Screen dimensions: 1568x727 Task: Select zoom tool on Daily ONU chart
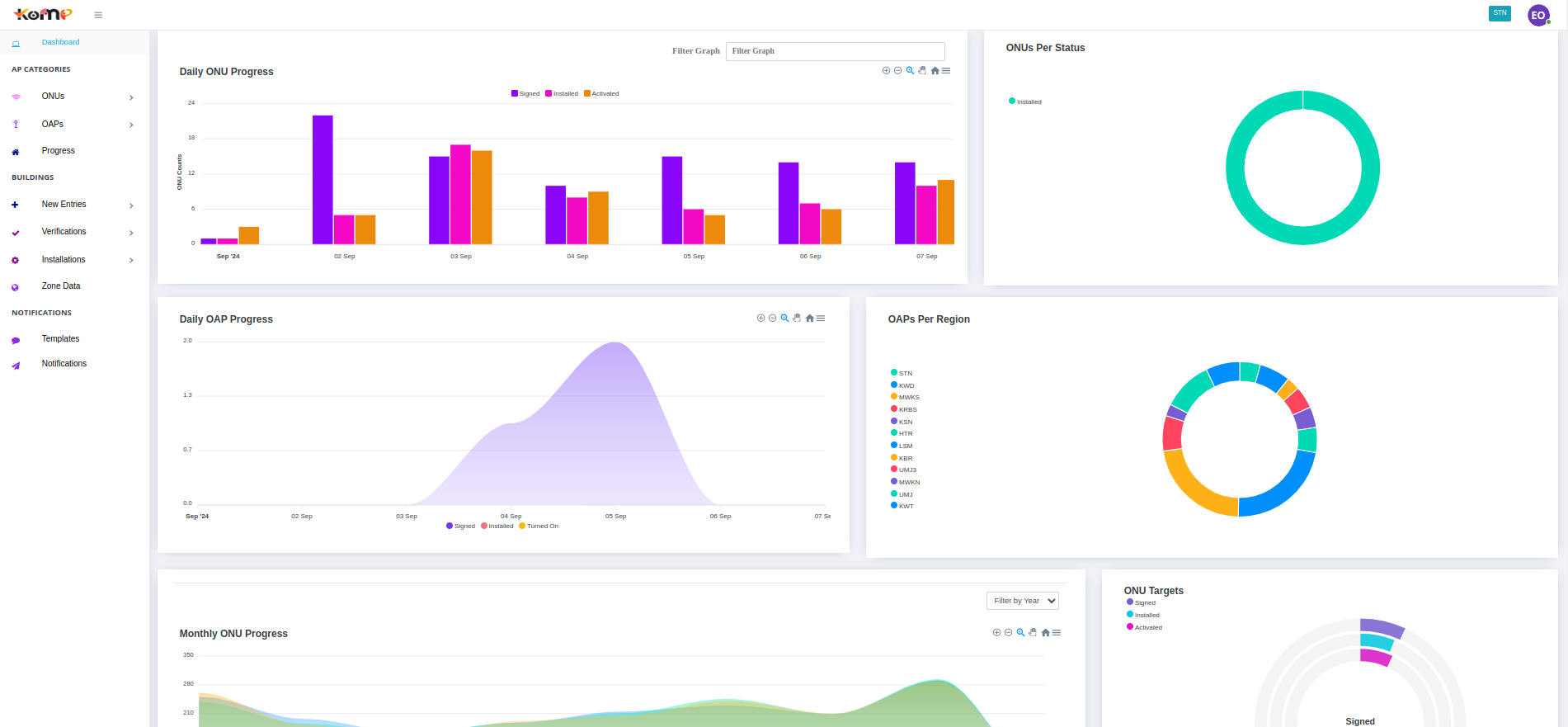pyautogui.click(x=910, y=70)
